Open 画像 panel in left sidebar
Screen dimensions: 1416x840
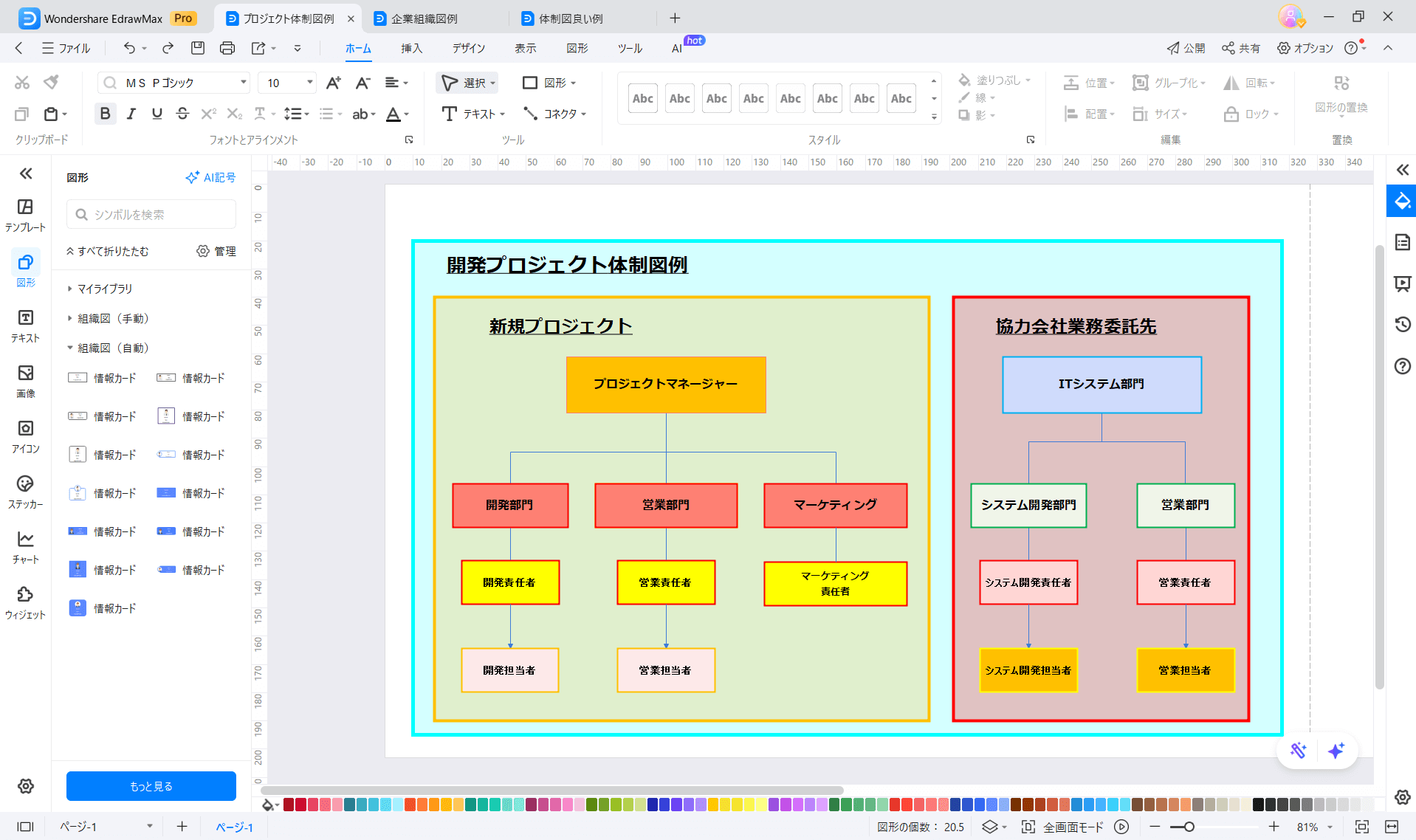26,381
